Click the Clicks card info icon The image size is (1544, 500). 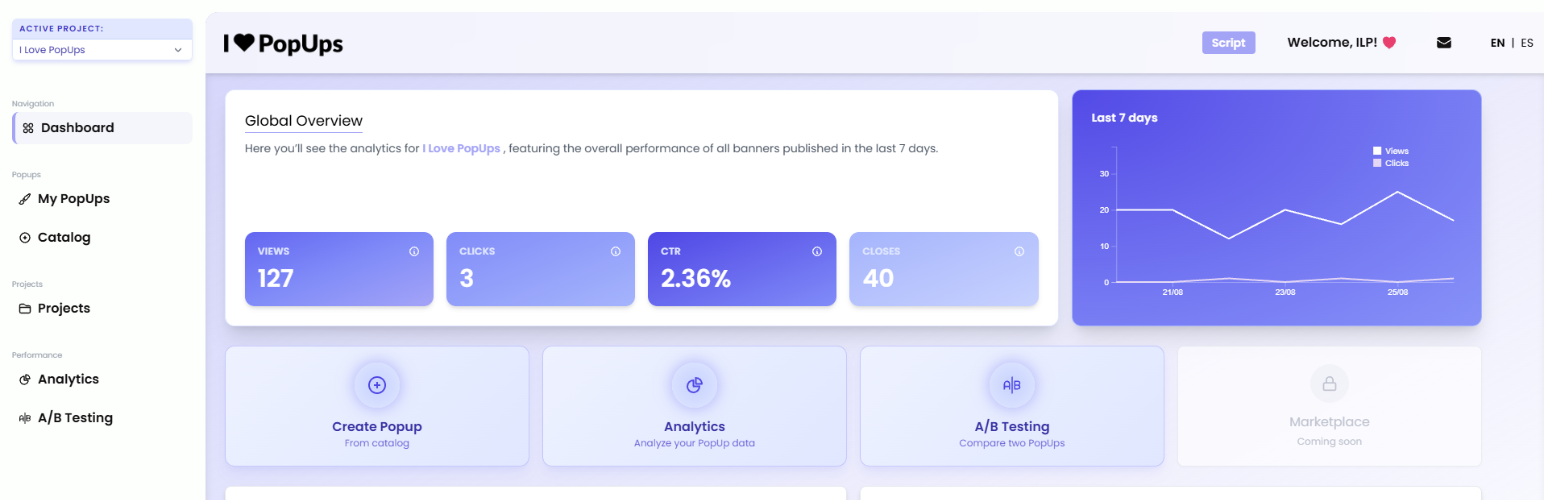pyautogui.click(x=616, y=252)
